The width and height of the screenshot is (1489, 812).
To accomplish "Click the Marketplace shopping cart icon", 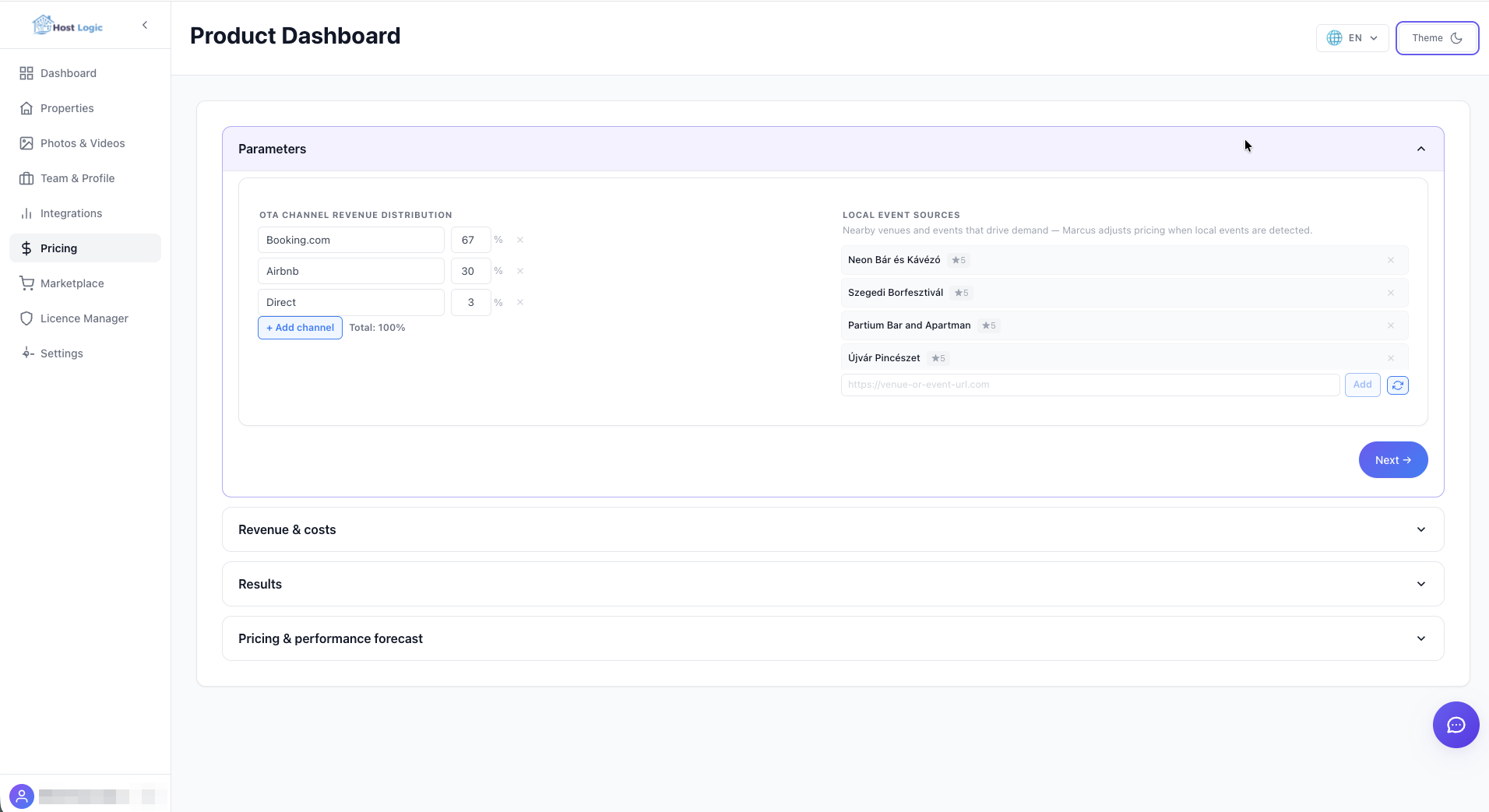I will pyautogui.click(x=26, y=283).
